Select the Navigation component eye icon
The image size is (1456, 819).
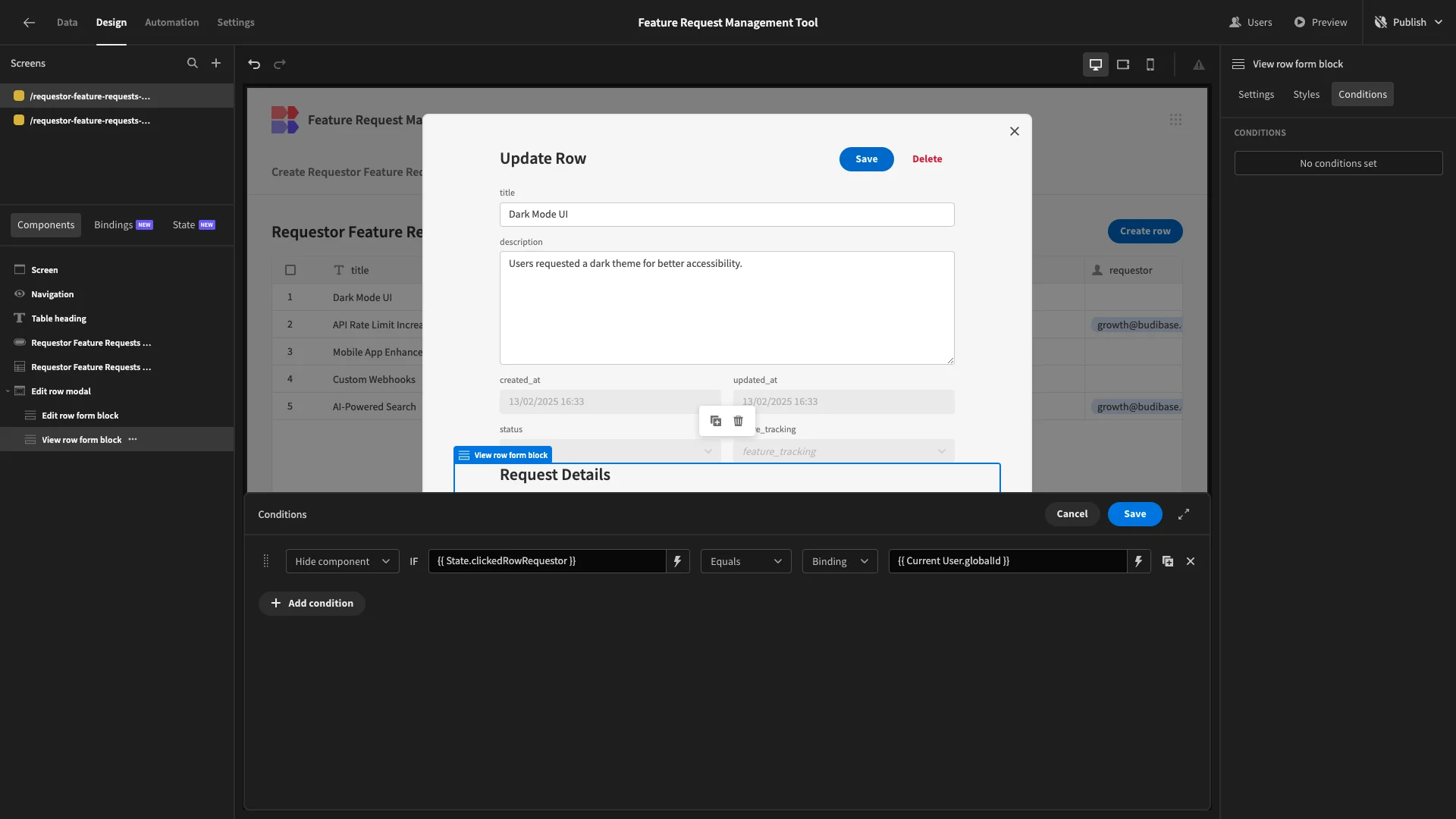pos(20,293)
